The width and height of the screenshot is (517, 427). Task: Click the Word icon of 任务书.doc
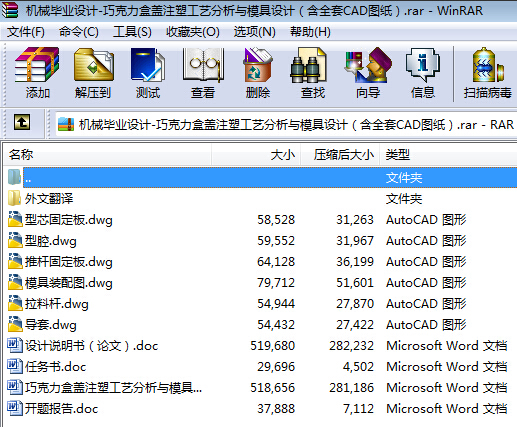[15, 366]
